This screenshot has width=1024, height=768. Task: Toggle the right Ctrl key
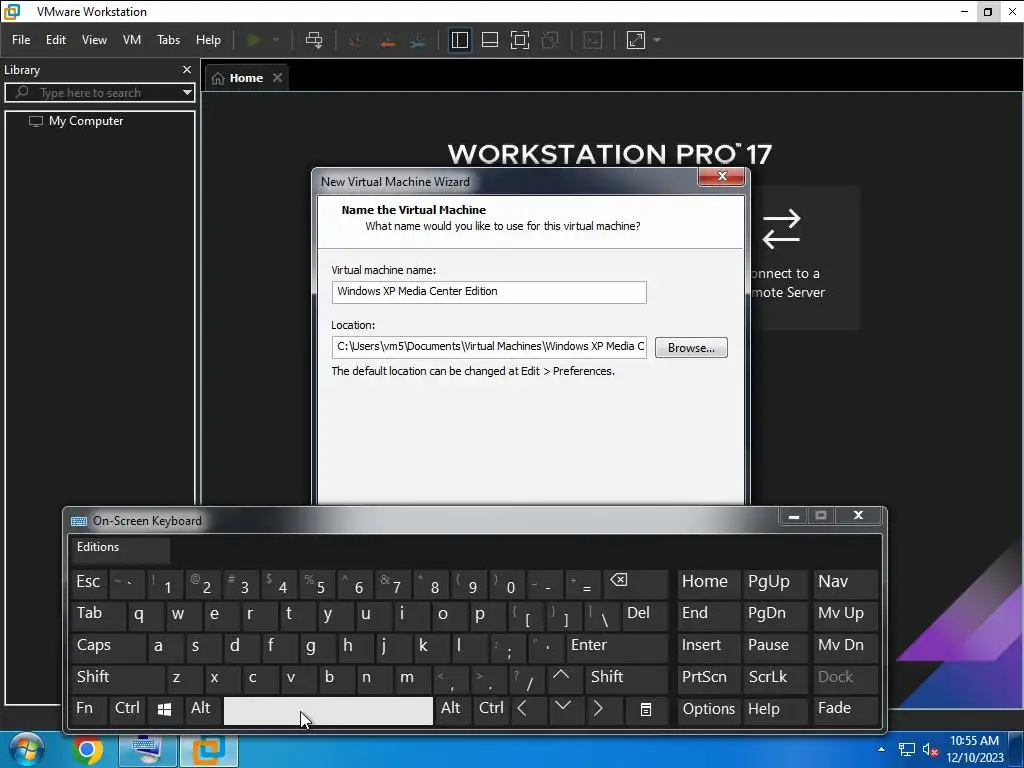pyautogui.click(x=491, y=709)
